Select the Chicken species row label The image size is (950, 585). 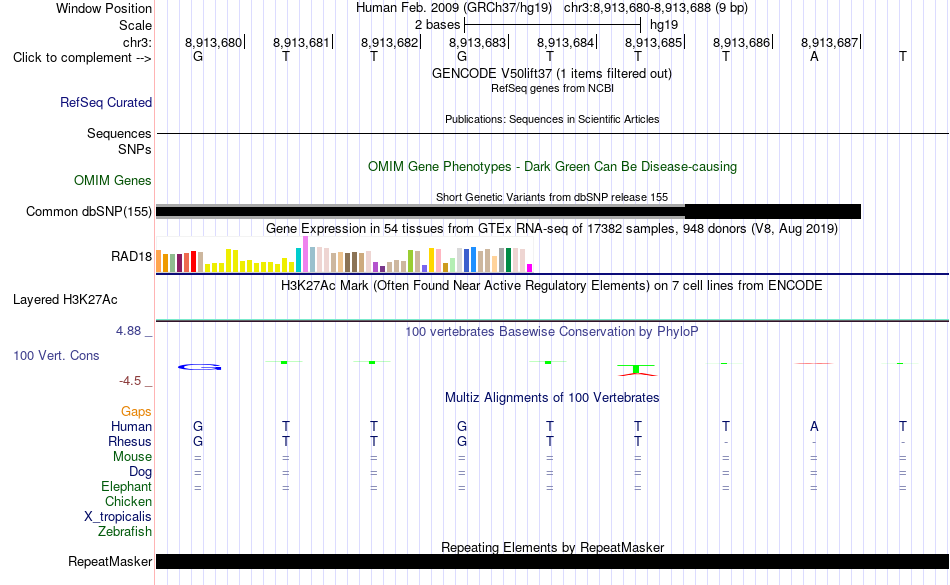128,501
